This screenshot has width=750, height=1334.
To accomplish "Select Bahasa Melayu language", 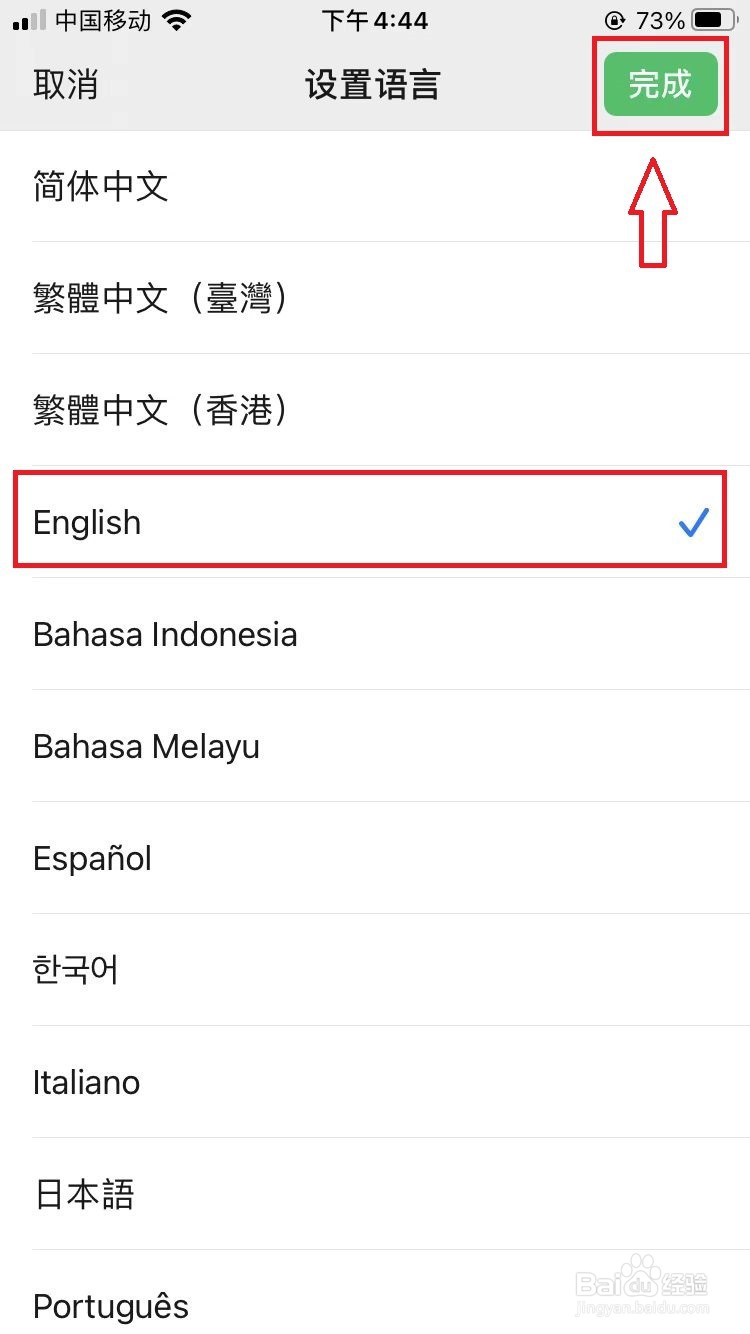I will [146, 746].
